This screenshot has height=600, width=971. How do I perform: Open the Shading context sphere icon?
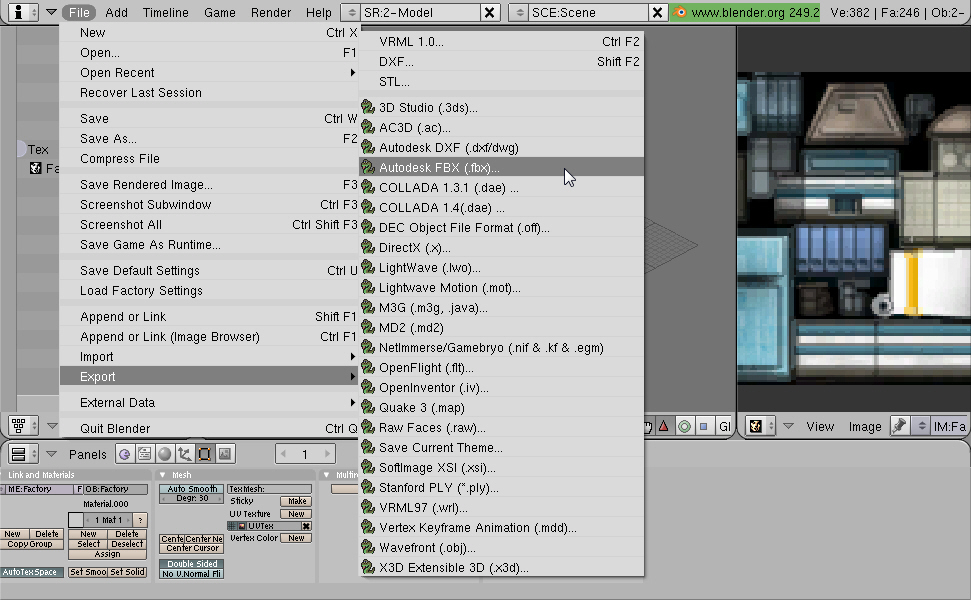(x=164, y=454)
